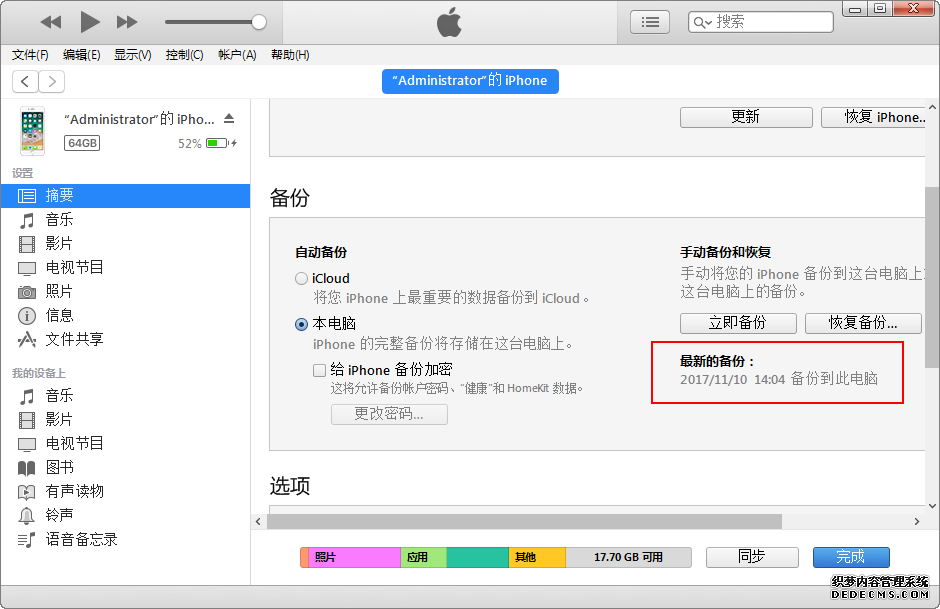The image size is (940, 609).
Task: Click 立即备份 to back up now
Action: click(738, 323)
